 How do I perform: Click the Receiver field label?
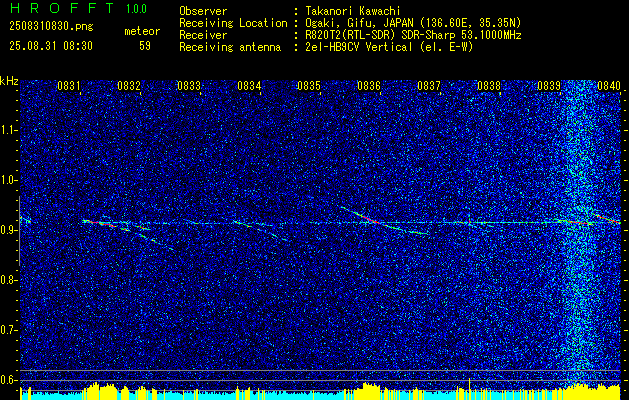(203, 35)
